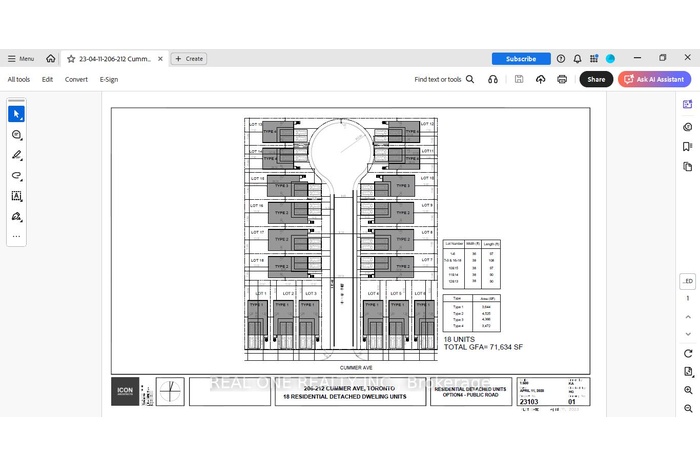Rotate the page clockwise

(688, 353)
